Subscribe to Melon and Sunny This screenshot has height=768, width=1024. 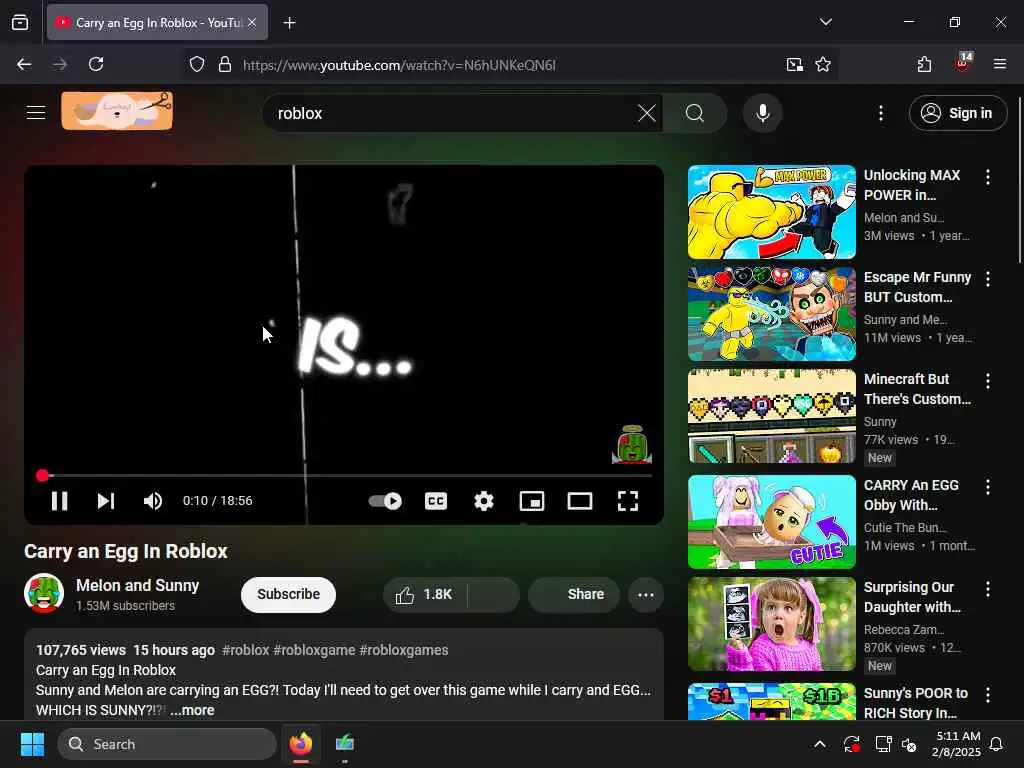[288, 594]
